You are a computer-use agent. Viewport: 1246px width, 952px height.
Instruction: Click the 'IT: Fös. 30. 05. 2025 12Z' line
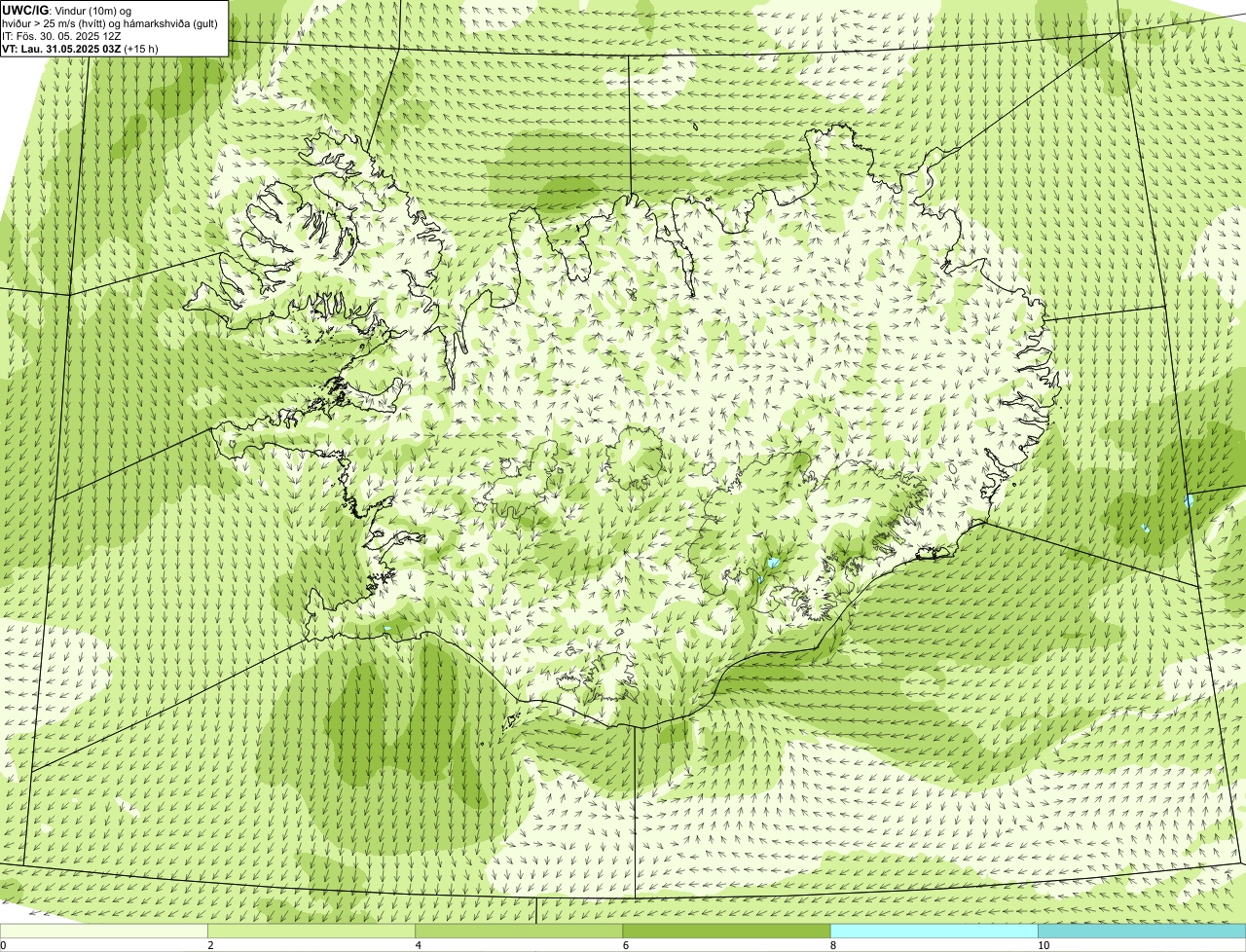point(62,36)
